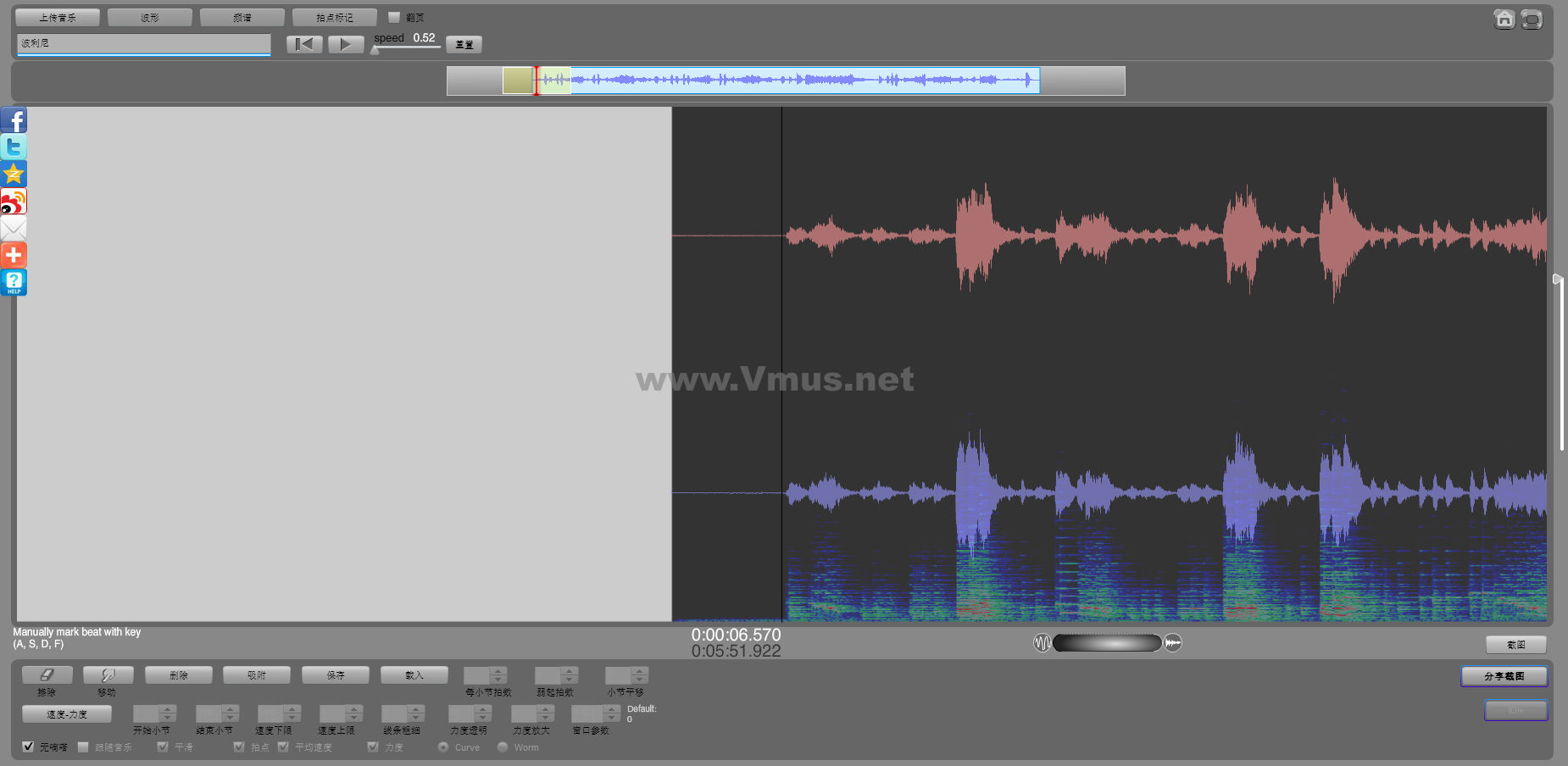Click the 重置 speed reset button
Screen dimensions: 1568x766
[464, 44]
